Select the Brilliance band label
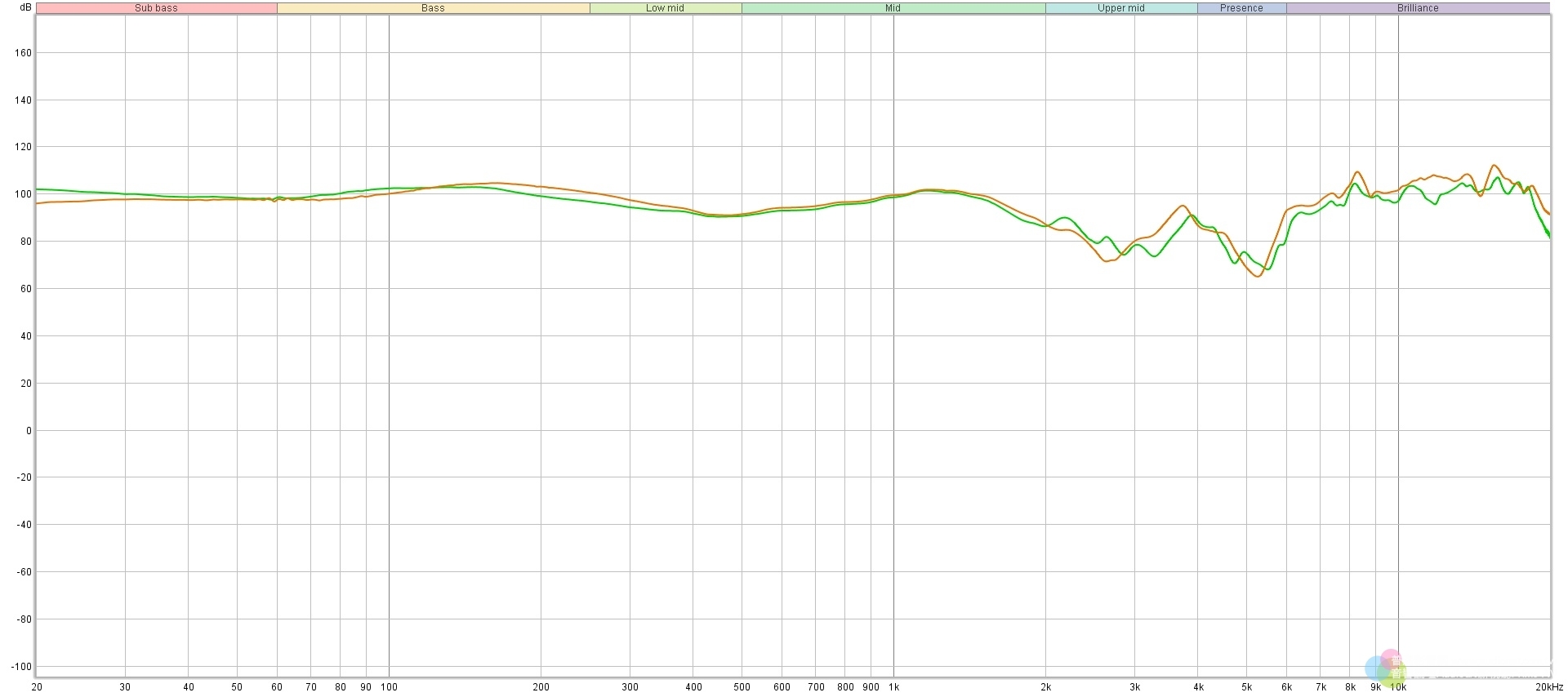 tap(1418, 8)
